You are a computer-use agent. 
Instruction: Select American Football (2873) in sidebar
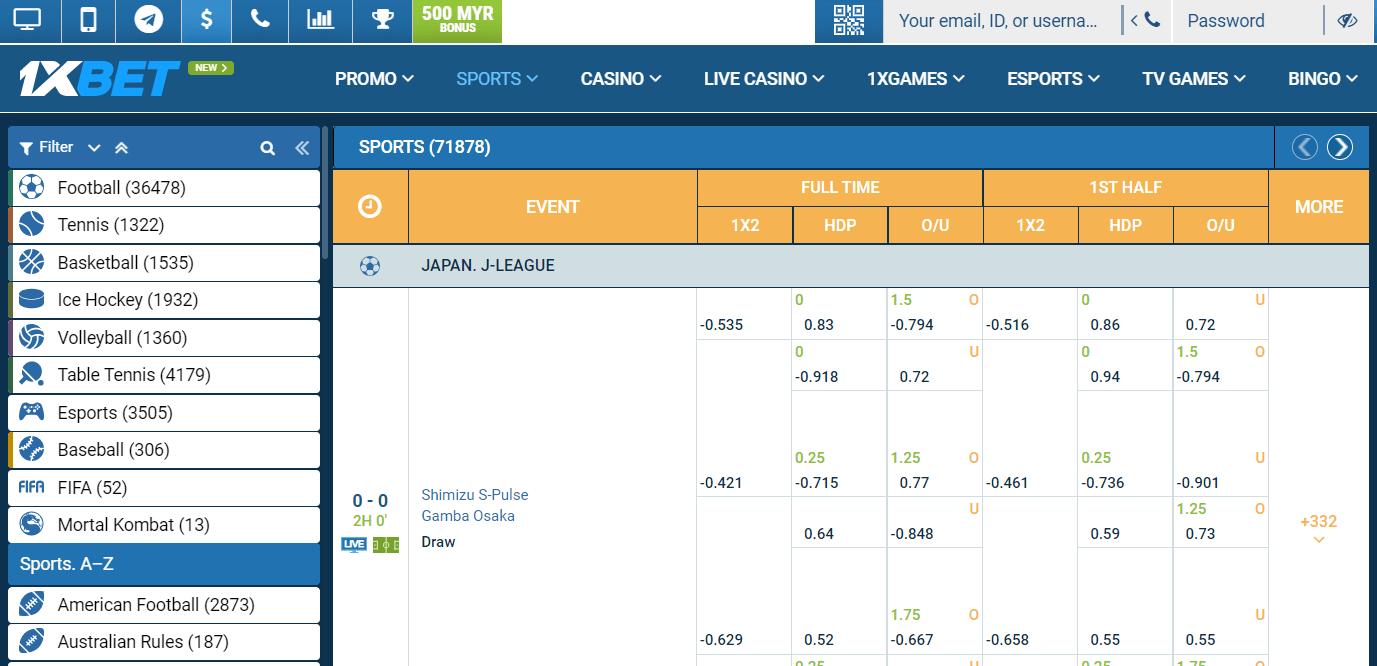[164, 605]
